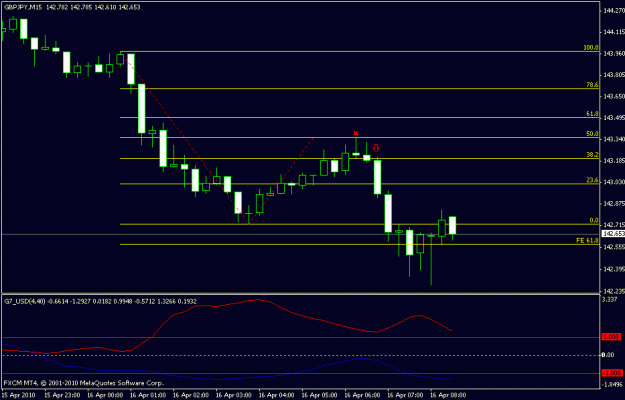Click the 142.235 price axis label
The width and height of the screenshot is (625, 400).
click(x=614, y=291)
